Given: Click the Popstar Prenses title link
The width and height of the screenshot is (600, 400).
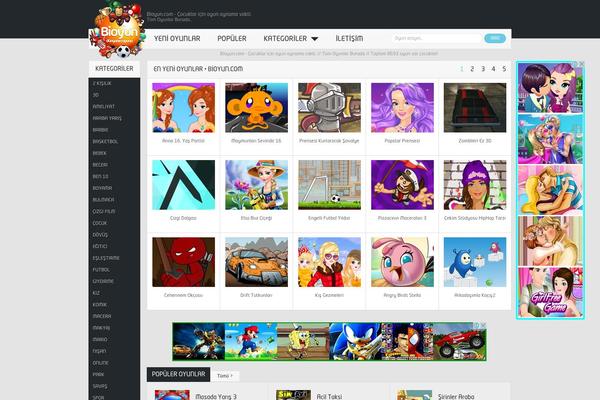Looking at the screenshot, I should pyautogui.click(x=402, y=141).
